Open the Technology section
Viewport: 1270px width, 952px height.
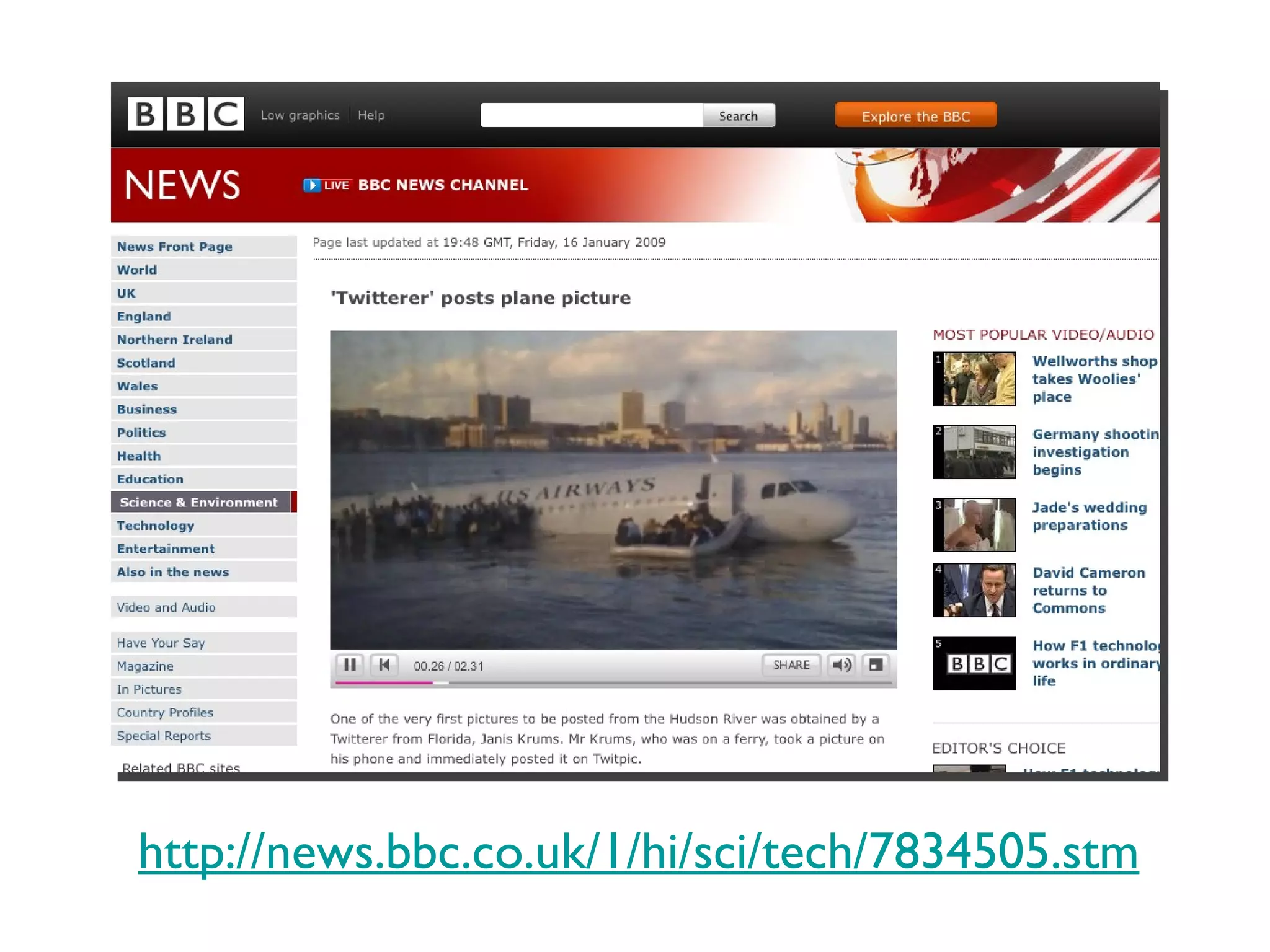(204, 526)
